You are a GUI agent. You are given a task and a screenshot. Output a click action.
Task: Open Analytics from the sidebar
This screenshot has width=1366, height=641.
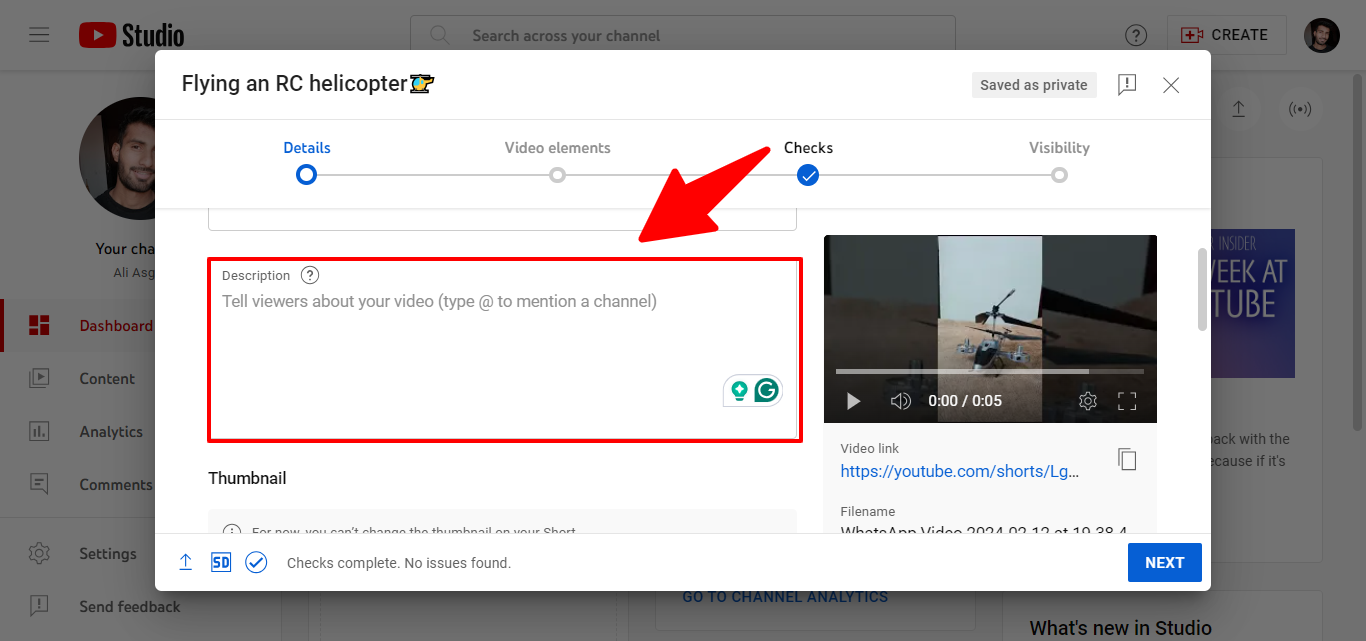[110, 431]
